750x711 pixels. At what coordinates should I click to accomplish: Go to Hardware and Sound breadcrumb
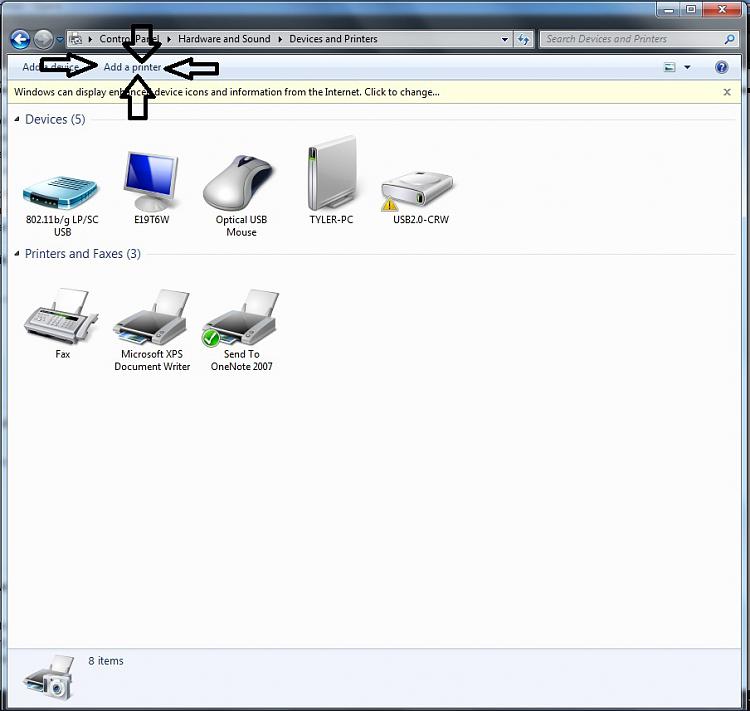coord(224,39)
